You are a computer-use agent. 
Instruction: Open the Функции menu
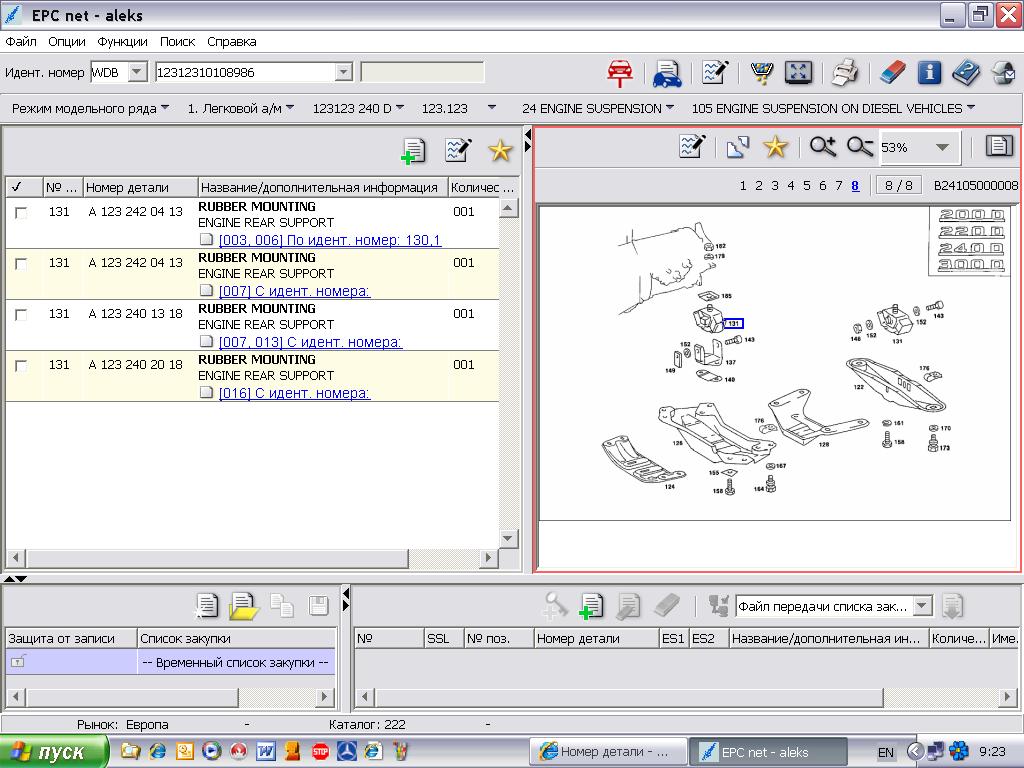pos(122,42)
